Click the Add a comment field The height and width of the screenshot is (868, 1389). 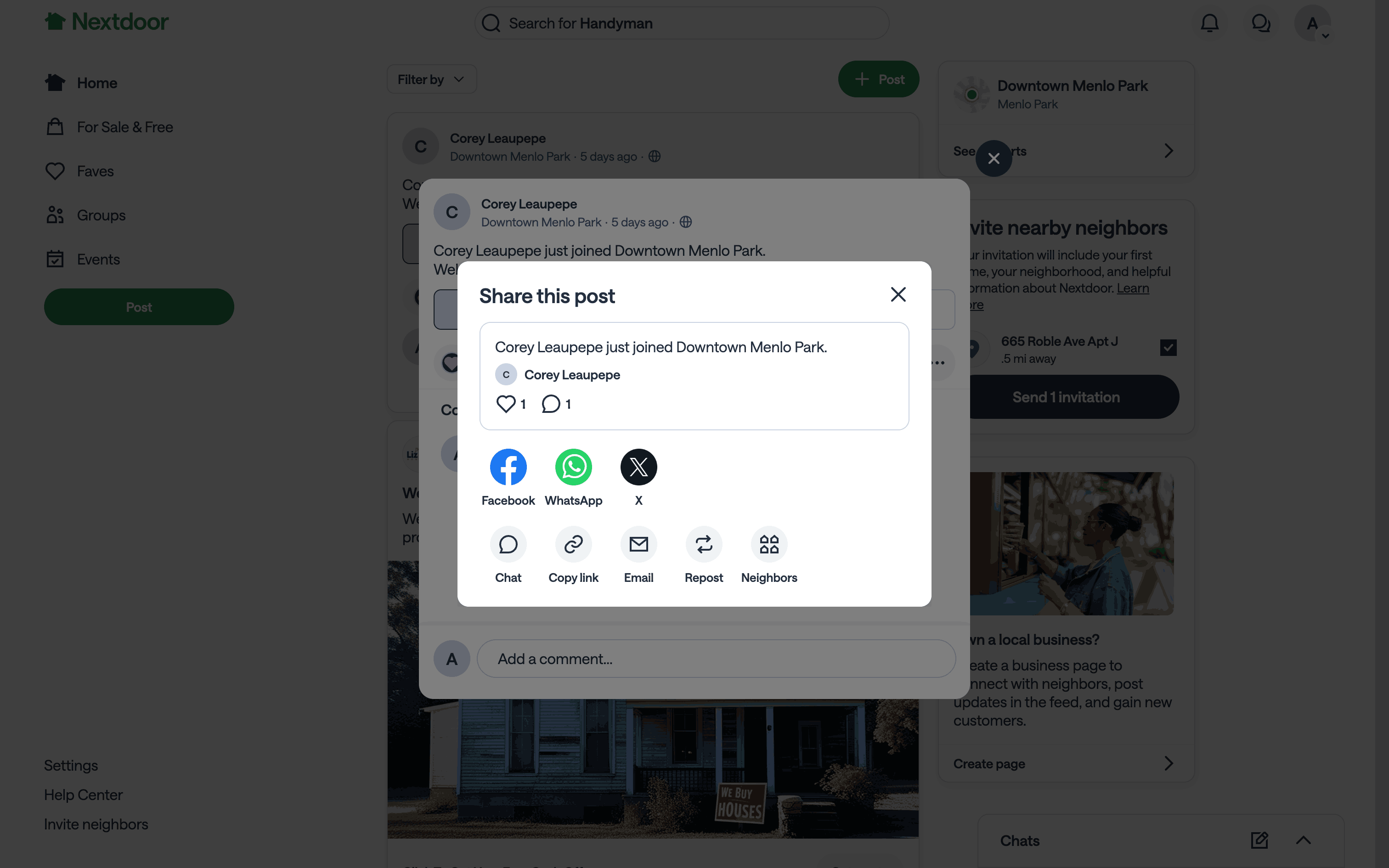tap(716, 659)
